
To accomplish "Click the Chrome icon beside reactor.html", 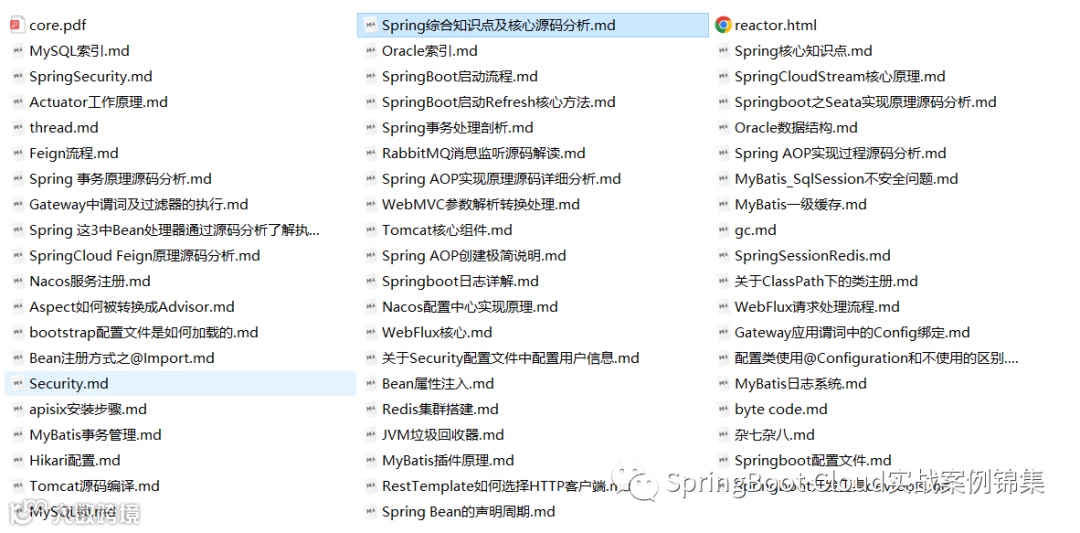I will 723,25.
